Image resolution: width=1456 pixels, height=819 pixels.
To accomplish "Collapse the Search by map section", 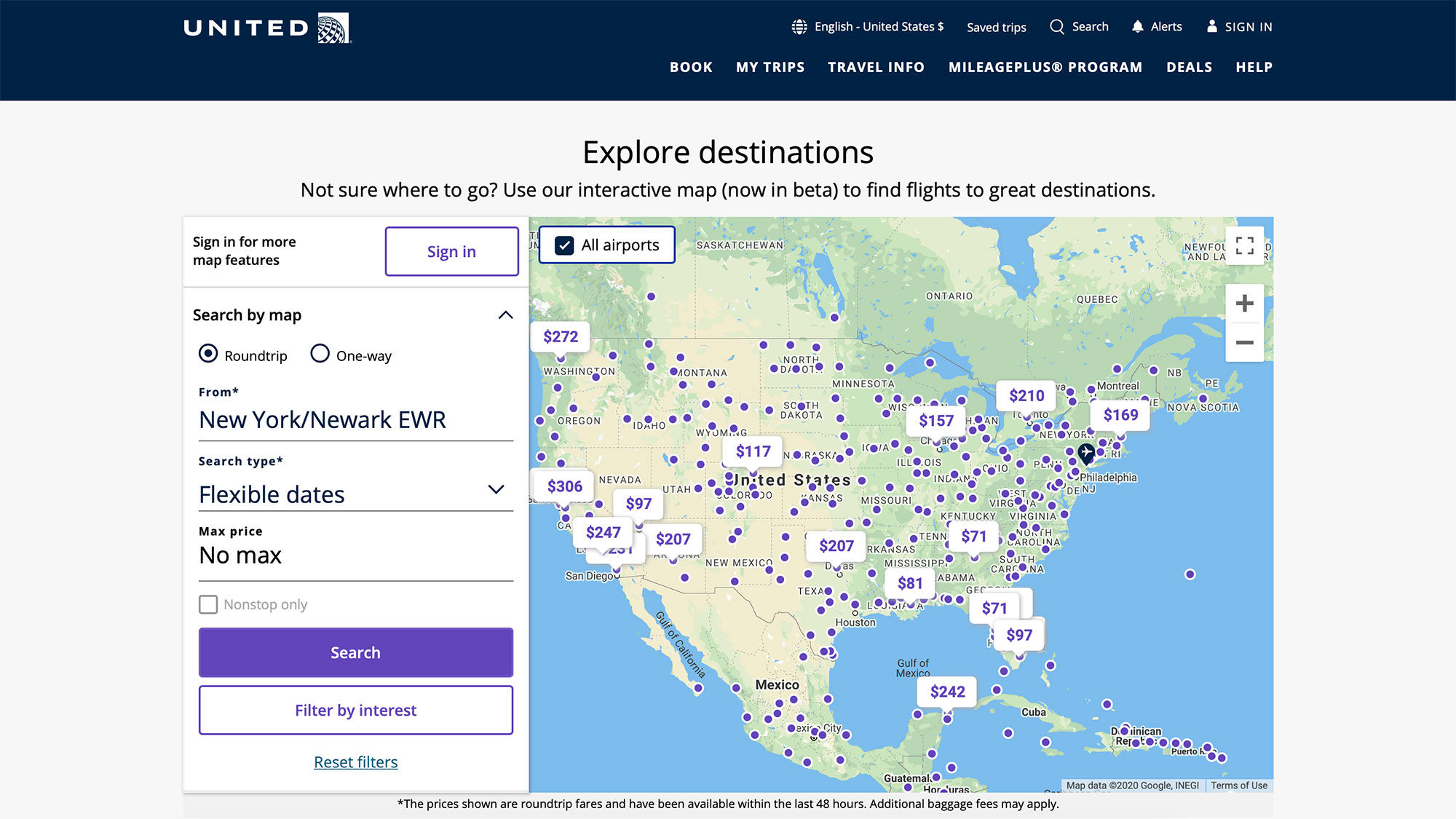I will point(505,314).
